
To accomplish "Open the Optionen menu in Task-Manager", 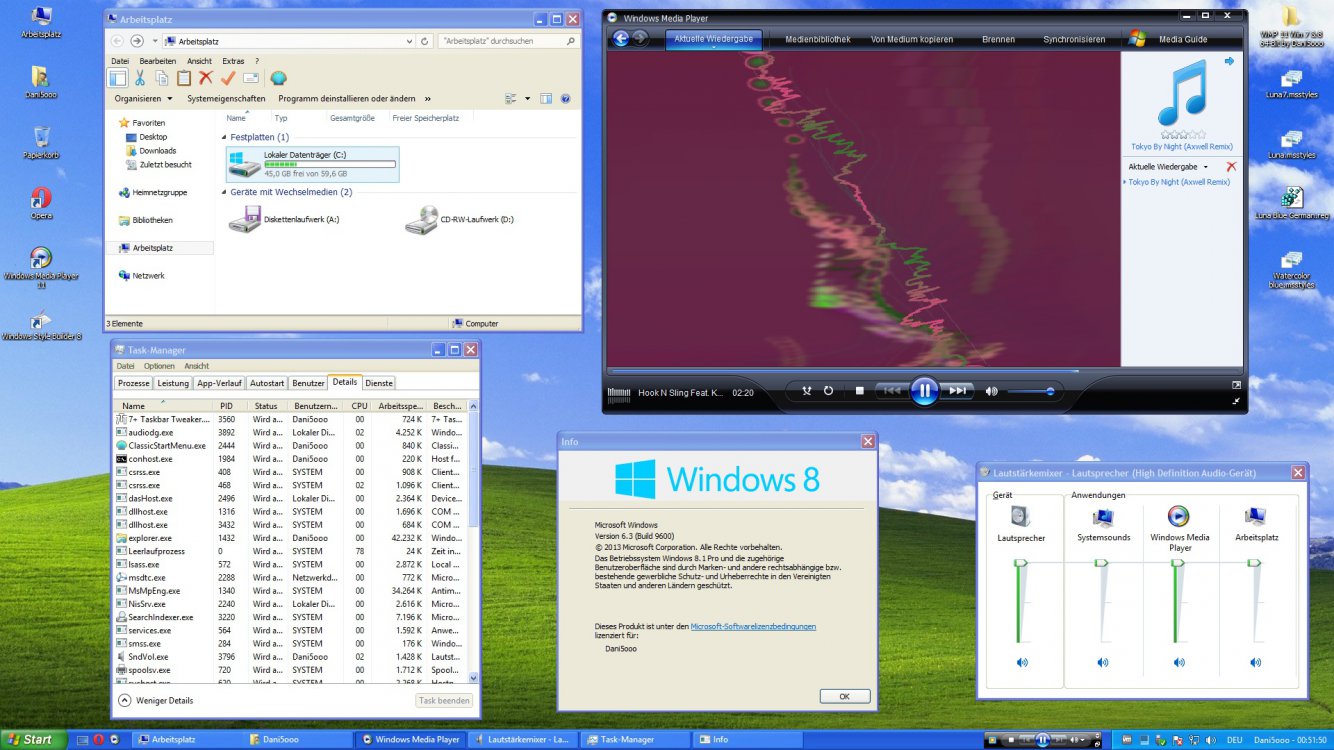I will coord(159,366).
